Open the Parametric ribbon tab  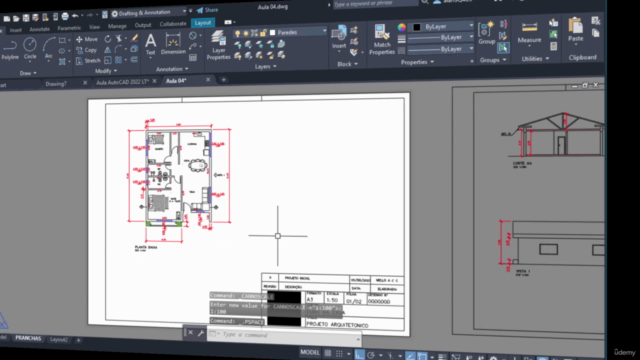pos(69,28)
